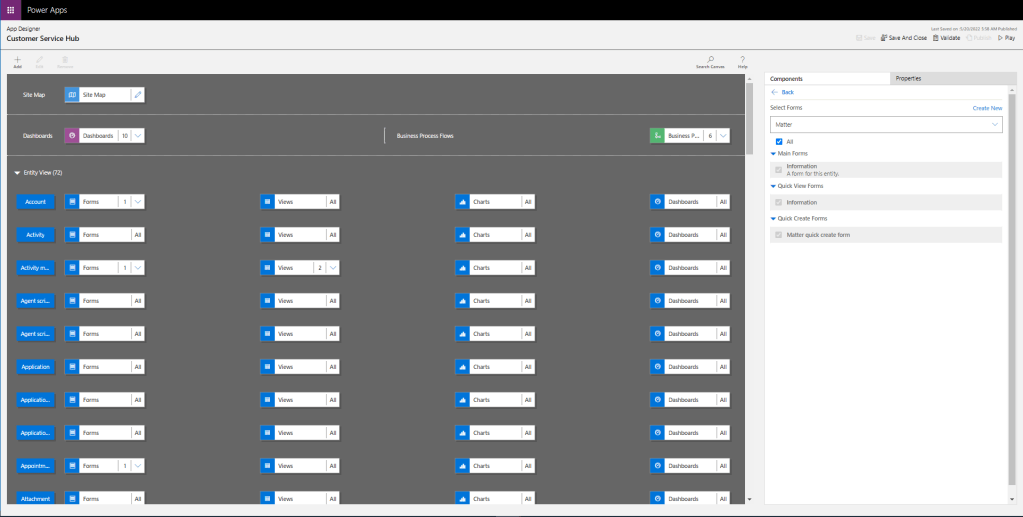Click the Add plus icon in toolbar
The height and width of the screenshot is (517, 1023).
[x=17, y=61]
